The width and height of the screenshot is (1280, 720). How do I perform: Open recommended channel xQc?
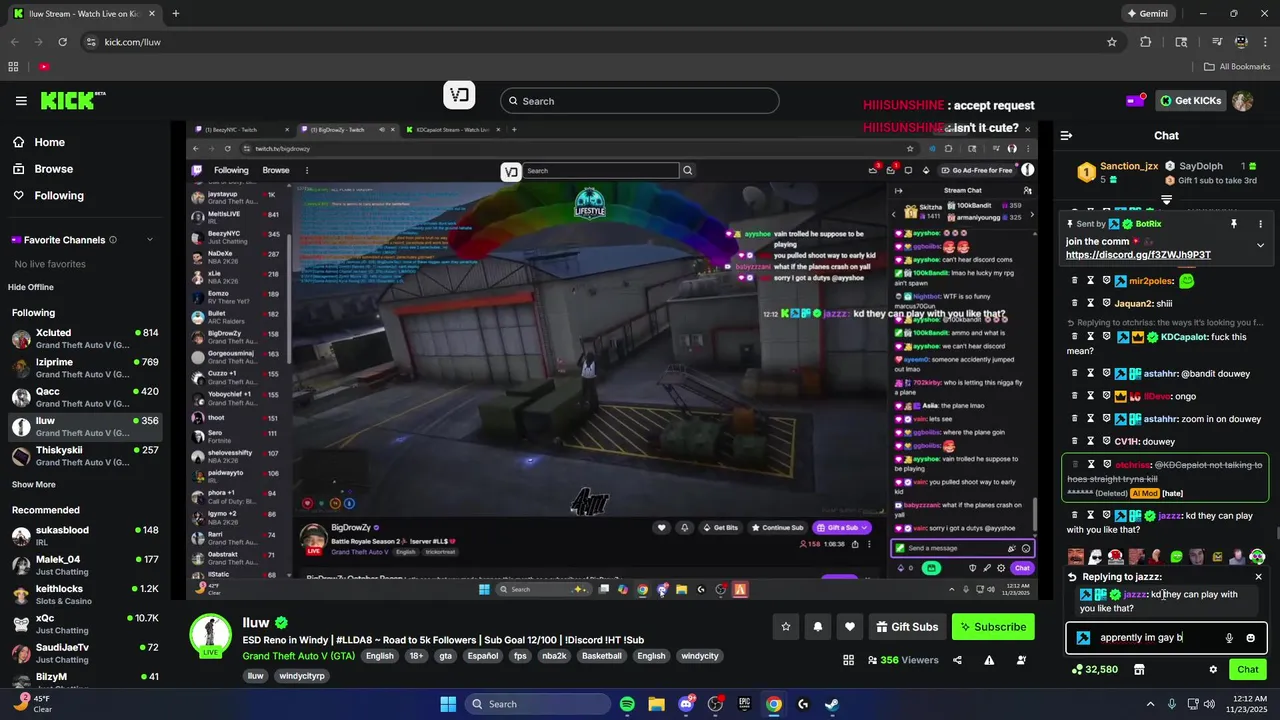(x=84, y=624)
